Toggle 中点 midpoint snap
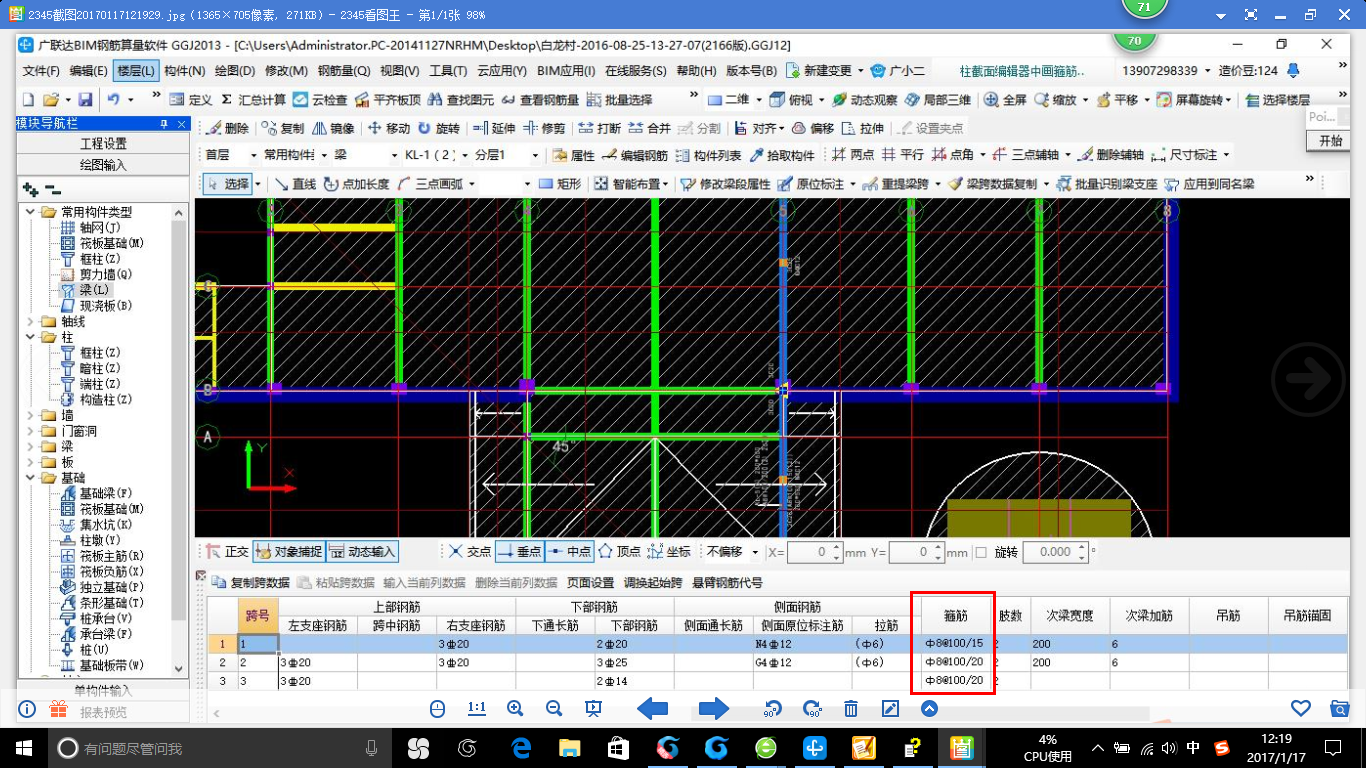The image size is (1366, 768). coord(570,551)
